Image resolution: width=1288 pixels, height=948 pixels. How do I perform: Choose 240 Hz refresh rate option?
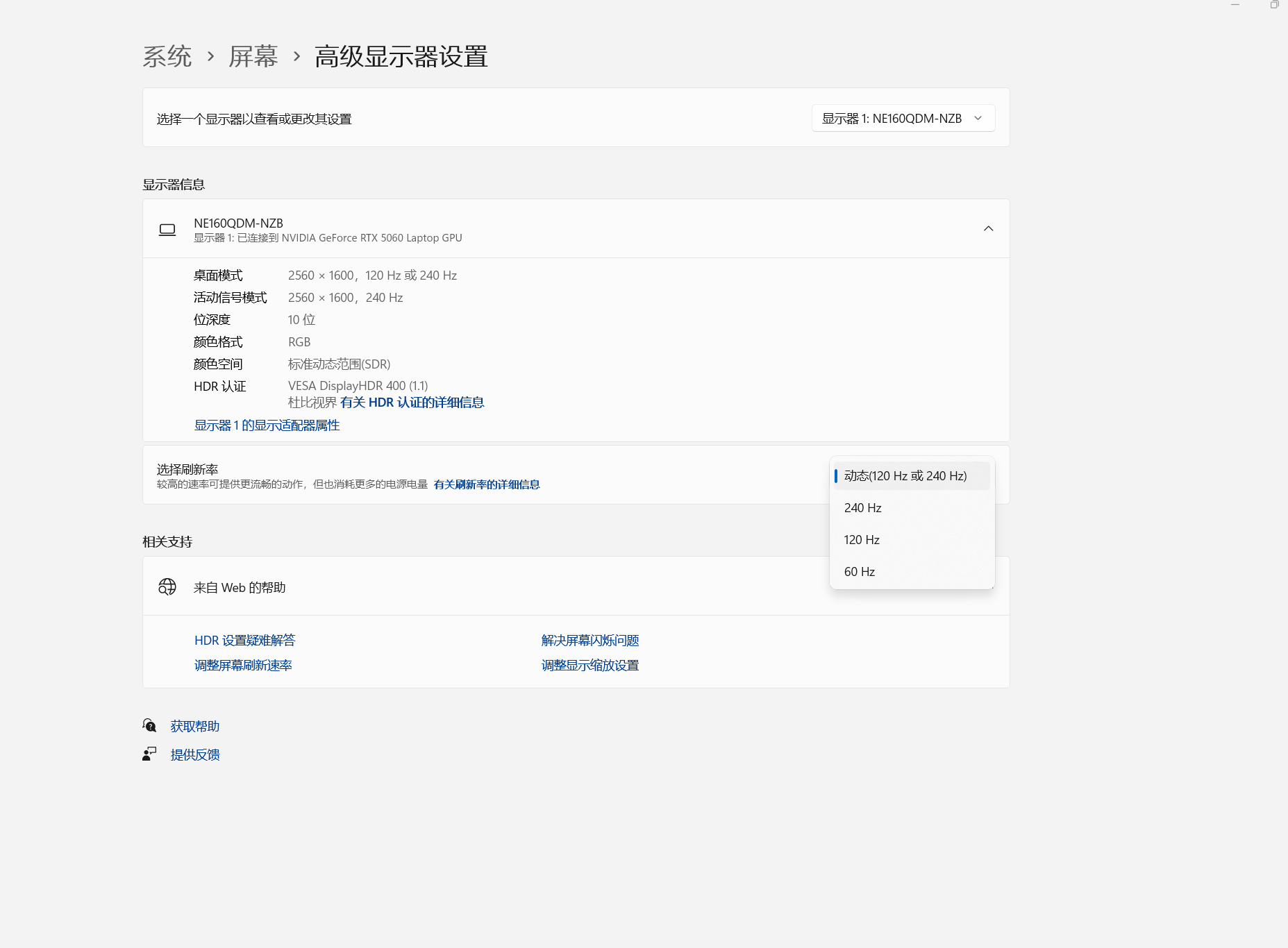[x=912, y=508]
